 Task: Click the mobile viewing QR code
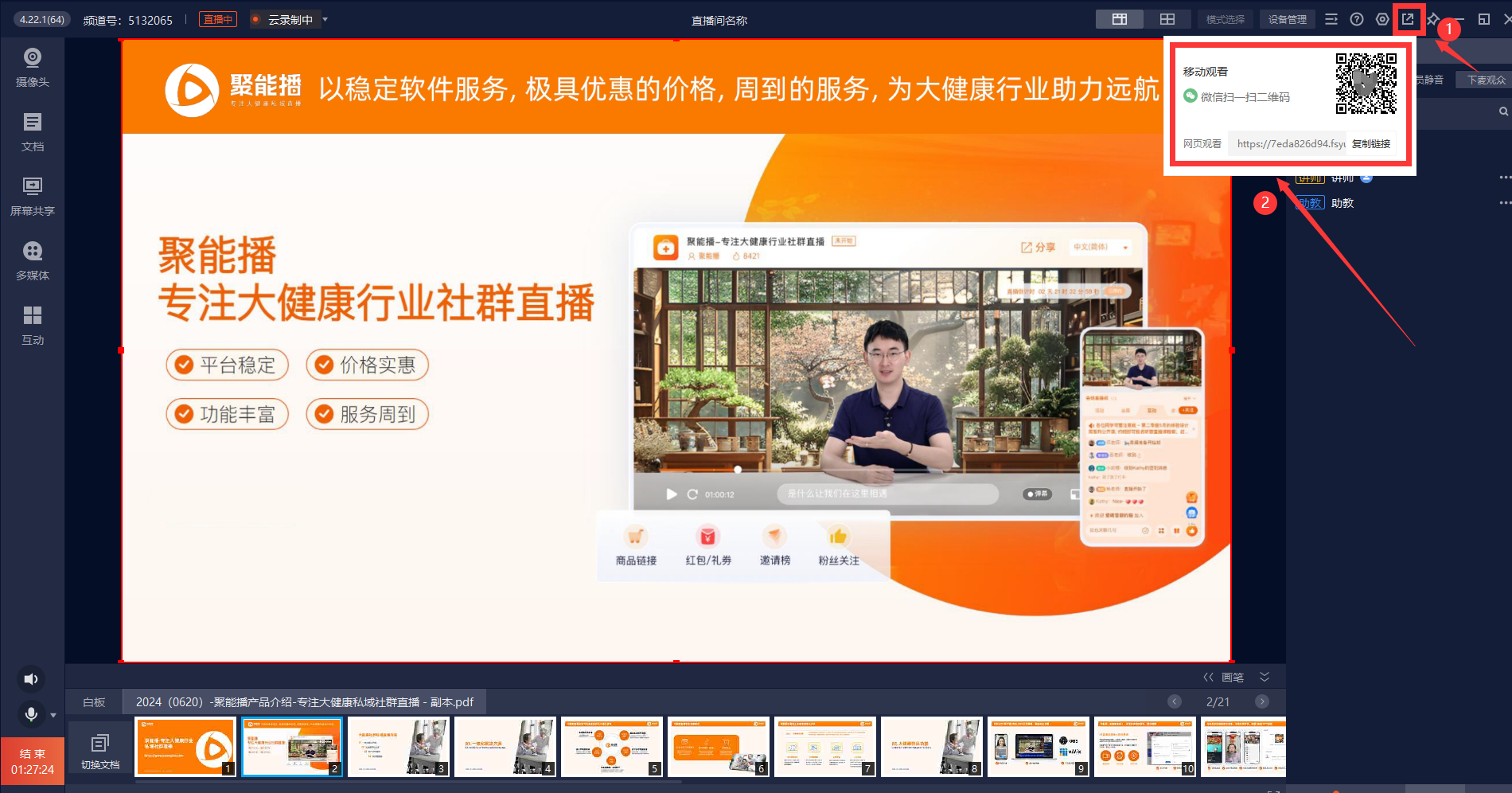[1366, 84]
